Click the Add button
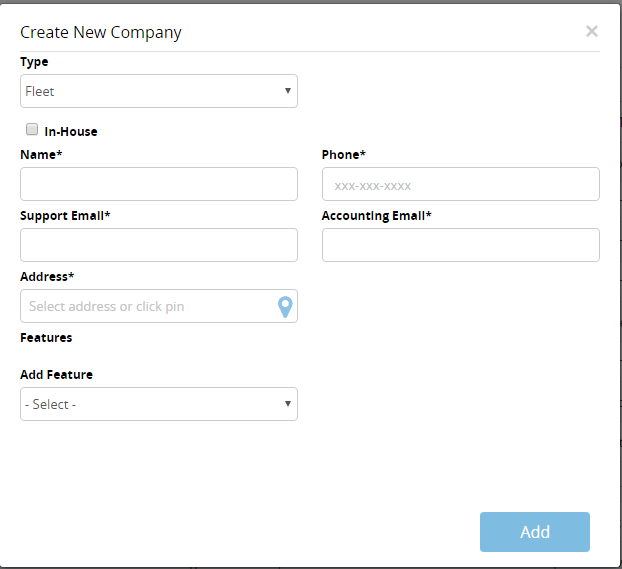 (x=535, y=532)
